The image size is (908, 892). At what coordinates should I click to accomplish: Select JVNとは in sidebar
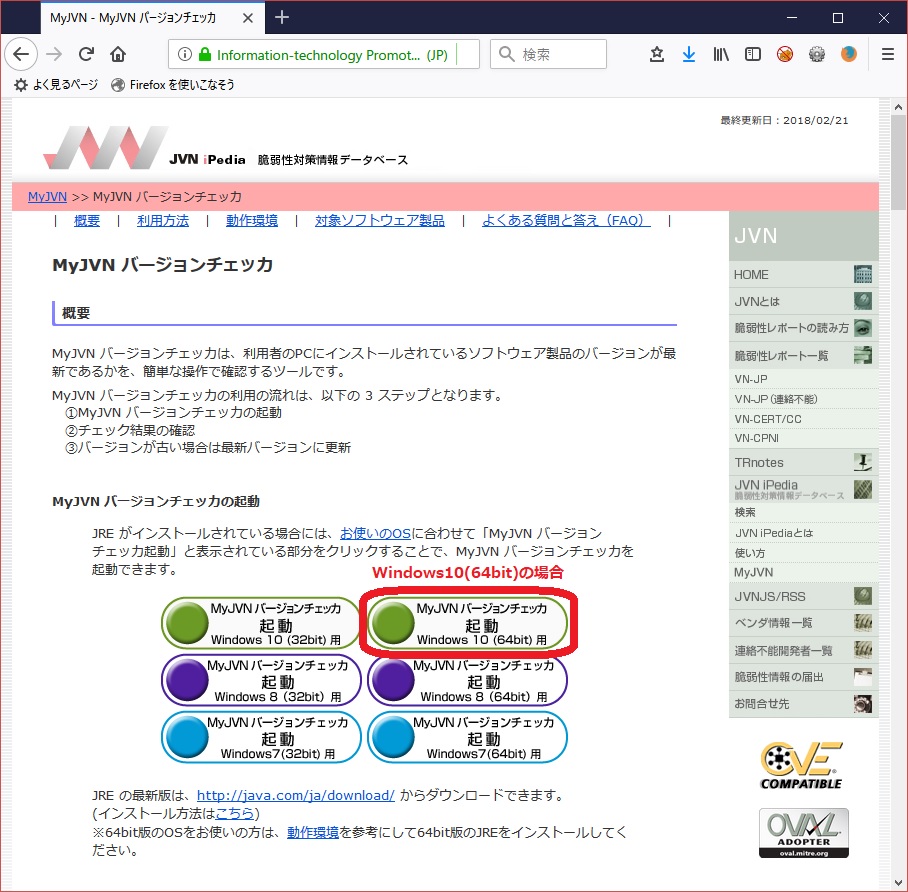(x=803, y=301)
